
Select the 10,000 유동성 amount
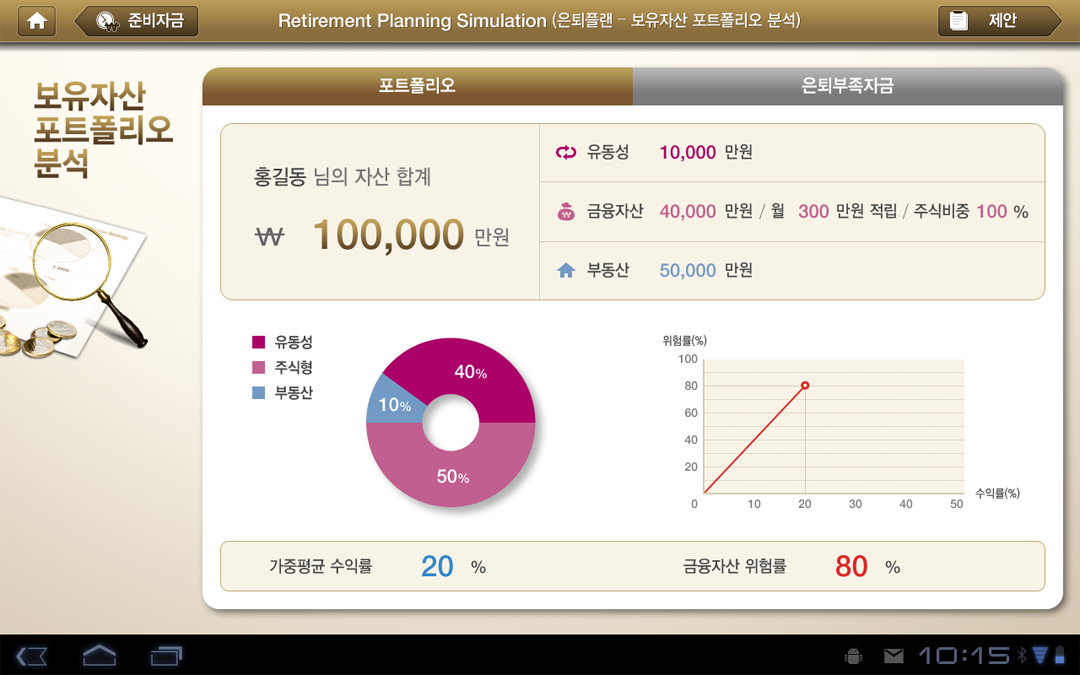[x=687, y=152]
